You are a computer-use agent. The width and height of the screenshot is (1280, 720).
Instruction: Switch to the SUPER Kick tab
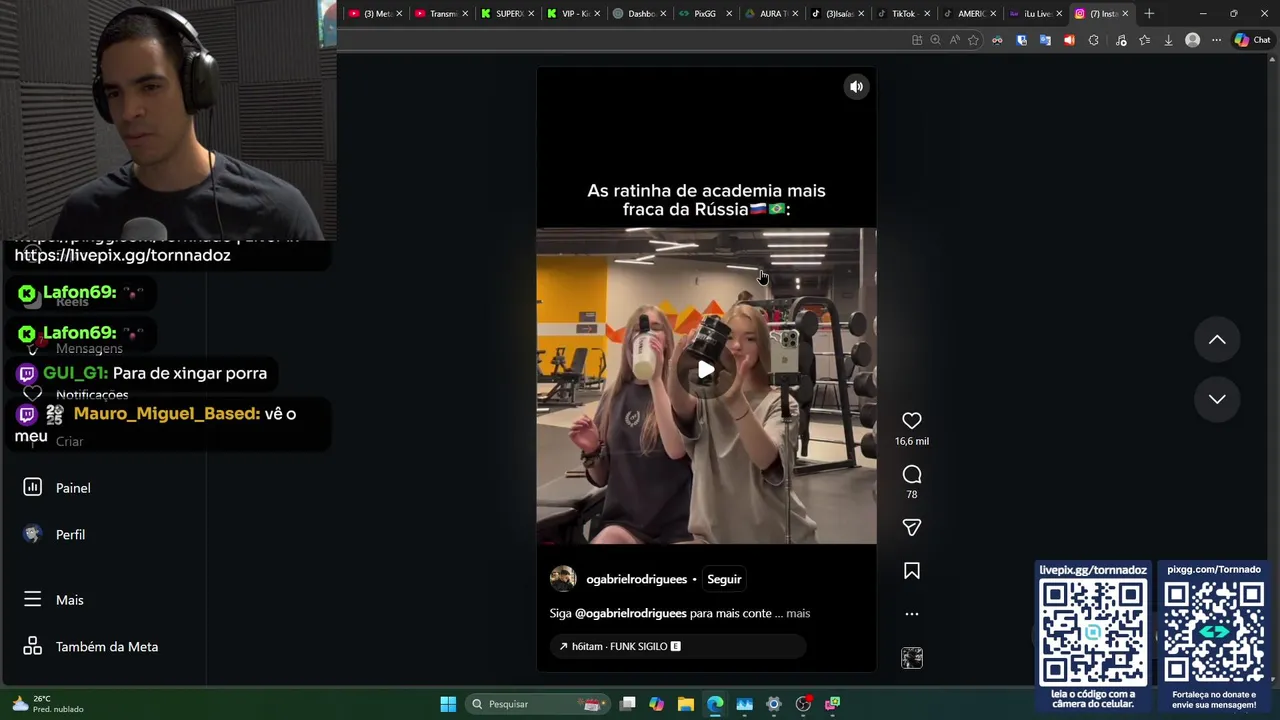tap(508, 13)
